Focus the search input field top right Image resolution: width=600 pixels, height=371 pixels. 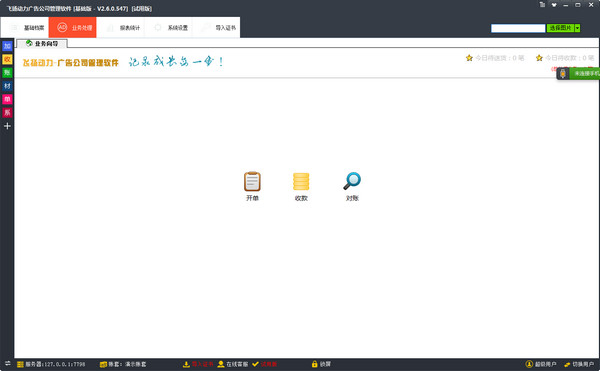(x=518, y=28)
